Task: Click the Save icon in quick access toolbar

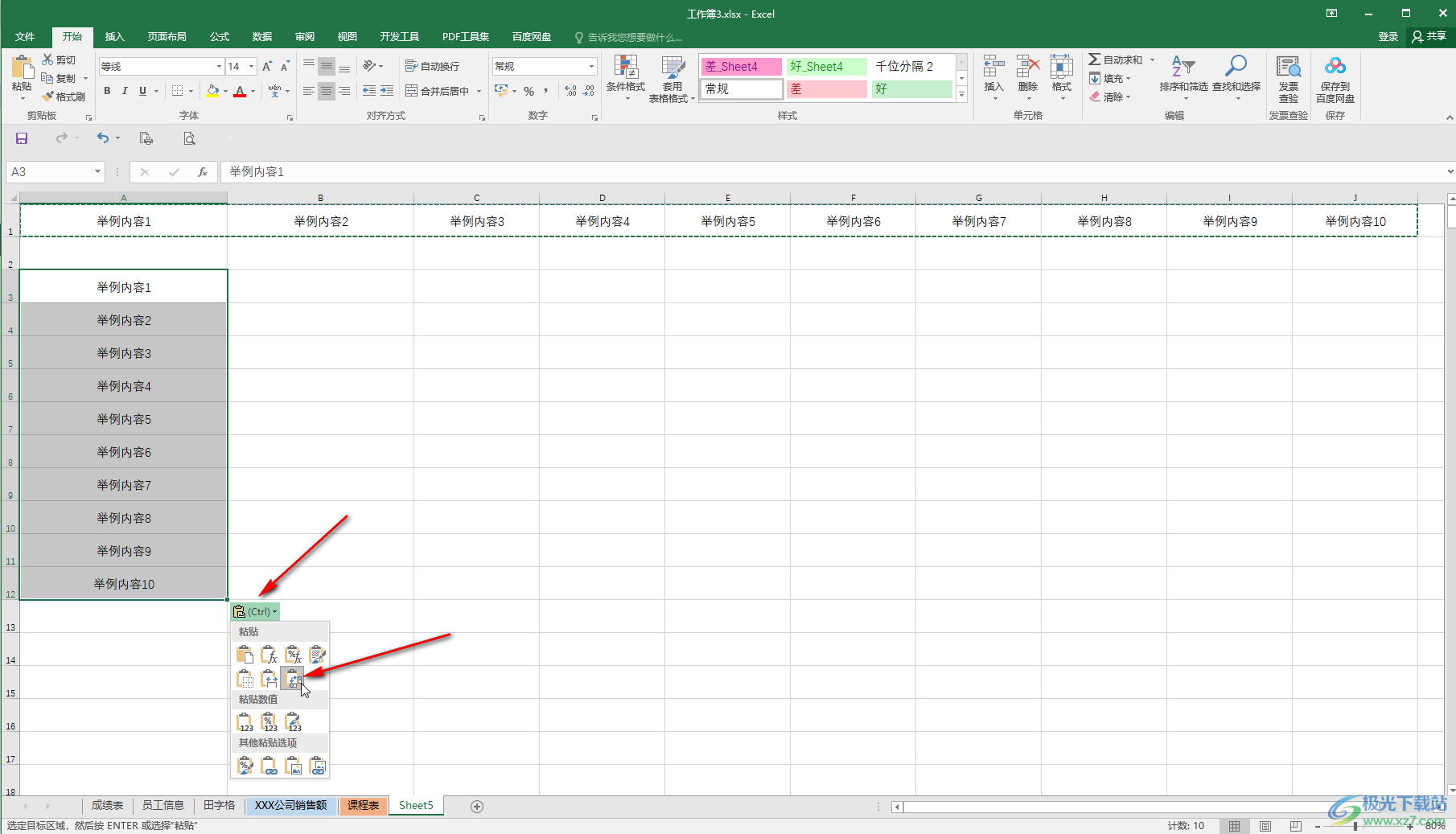Action: pyautogui.click(x=22, y=138)
